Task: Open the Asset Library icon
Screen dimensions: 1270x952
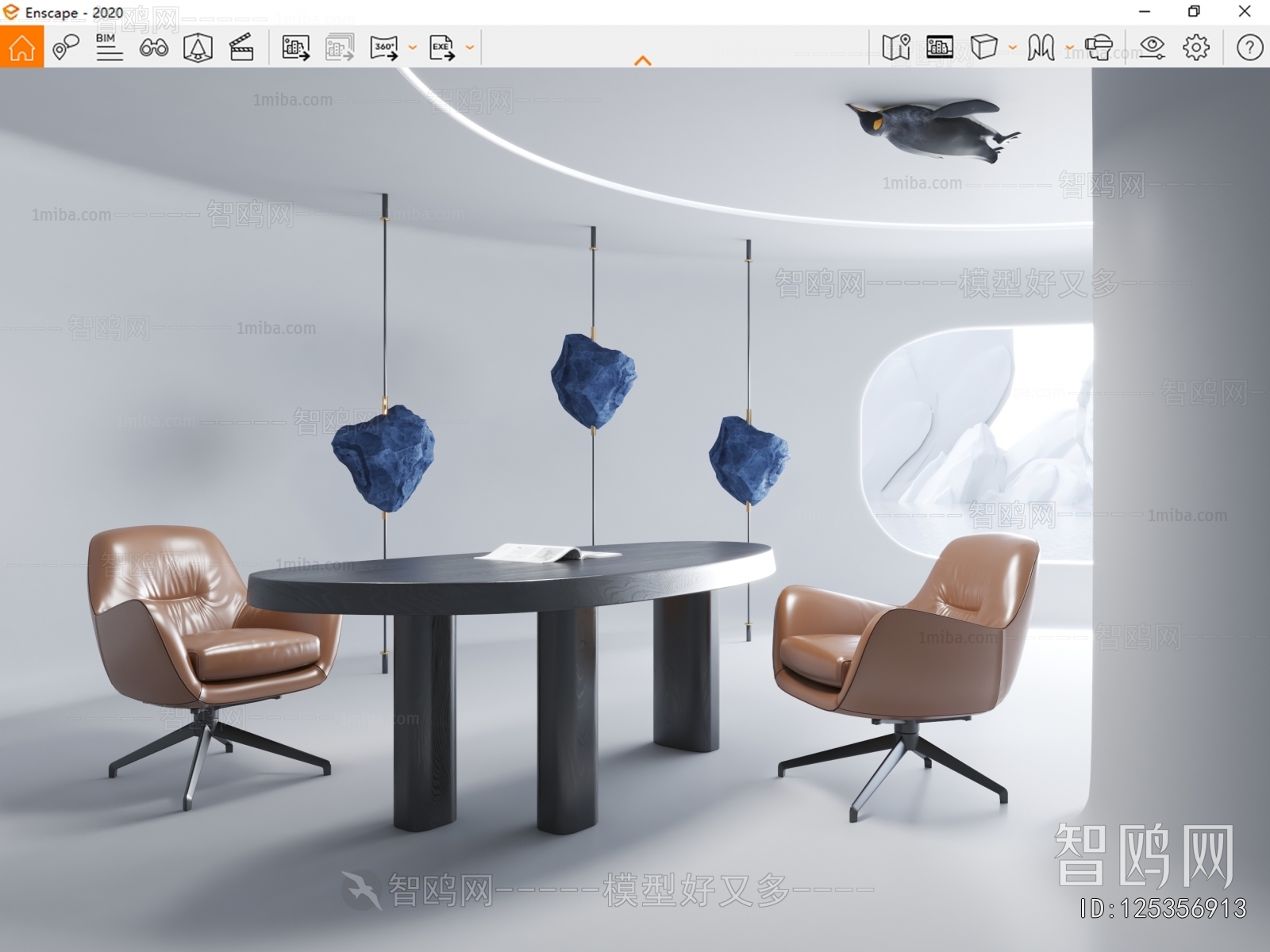Action: [x=940, y=48]
